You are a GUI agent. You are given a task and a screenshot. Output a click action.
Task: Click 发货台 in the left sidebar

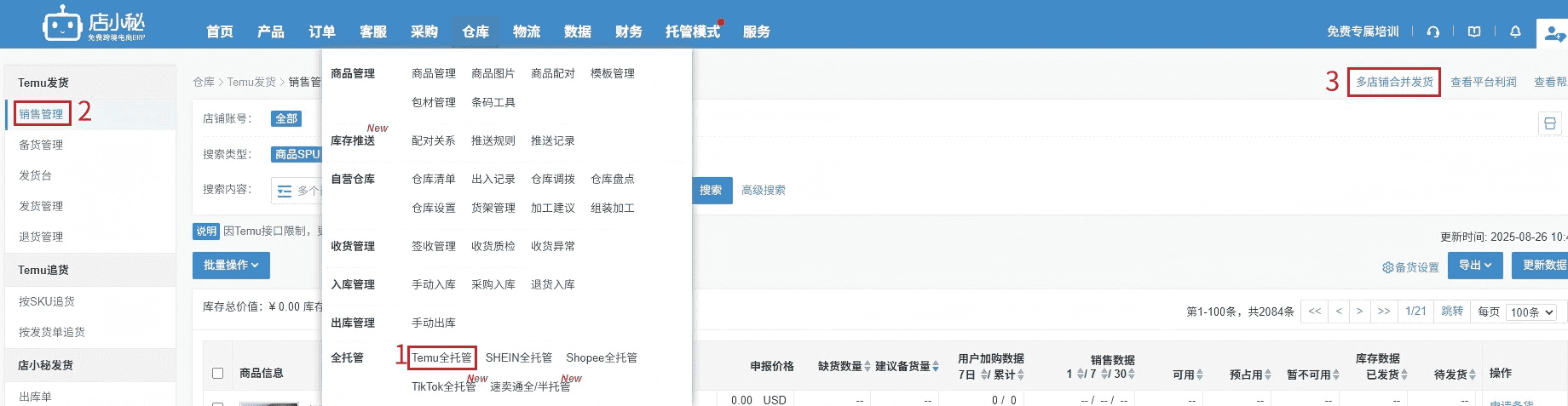[x=35, y=175]
